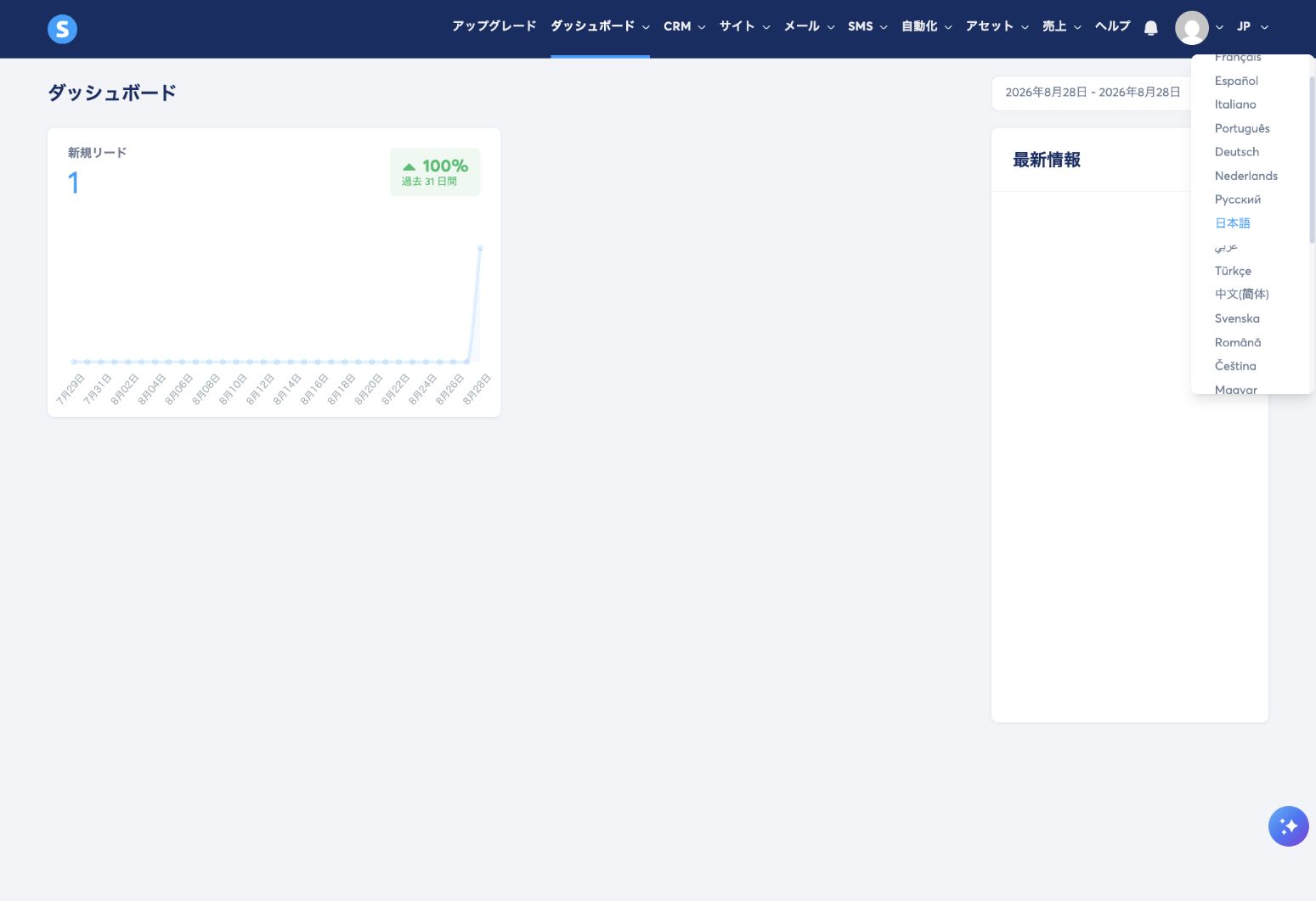This screenshot has width=1316, height=901.
Task: Switch language to Čeština
Action: pos(1235,366)
